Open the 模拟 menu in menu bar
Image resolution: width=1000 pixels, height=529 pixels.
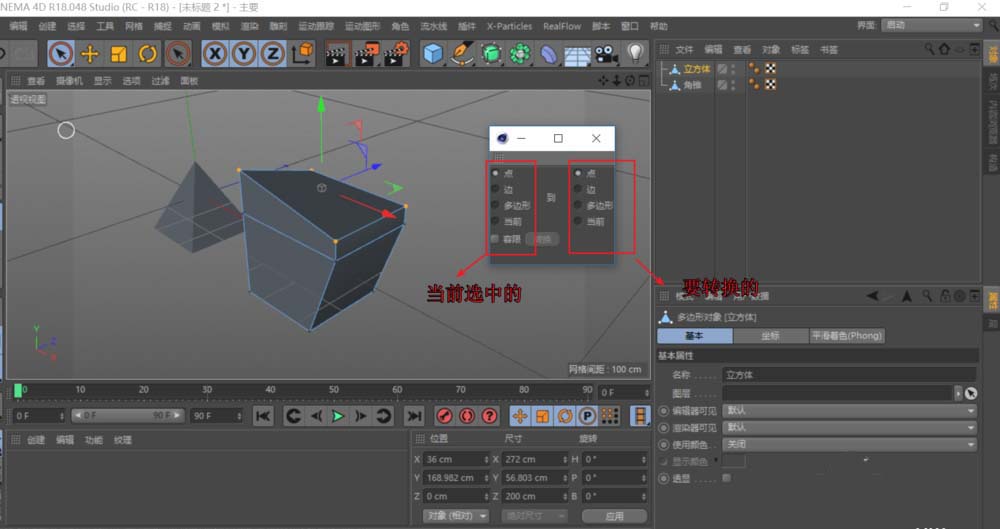tap(220, 26)
